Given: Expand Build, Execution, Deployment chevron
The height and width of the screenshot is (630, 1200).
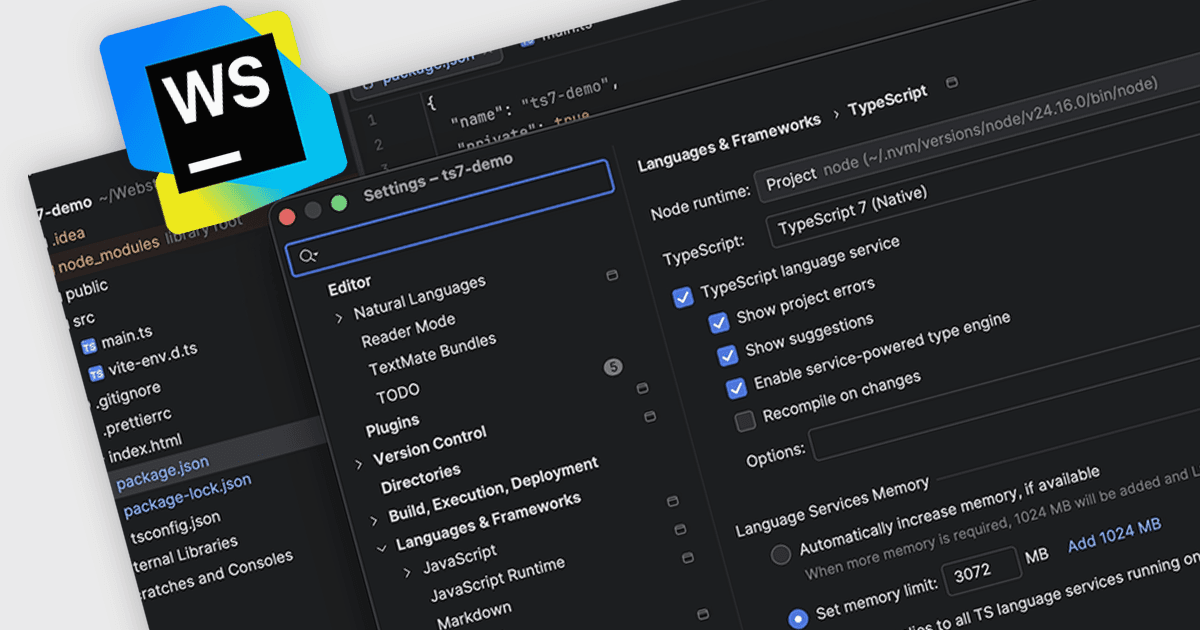Looking at the screenshot, I should pyautogui.click(x=374, y=520).
